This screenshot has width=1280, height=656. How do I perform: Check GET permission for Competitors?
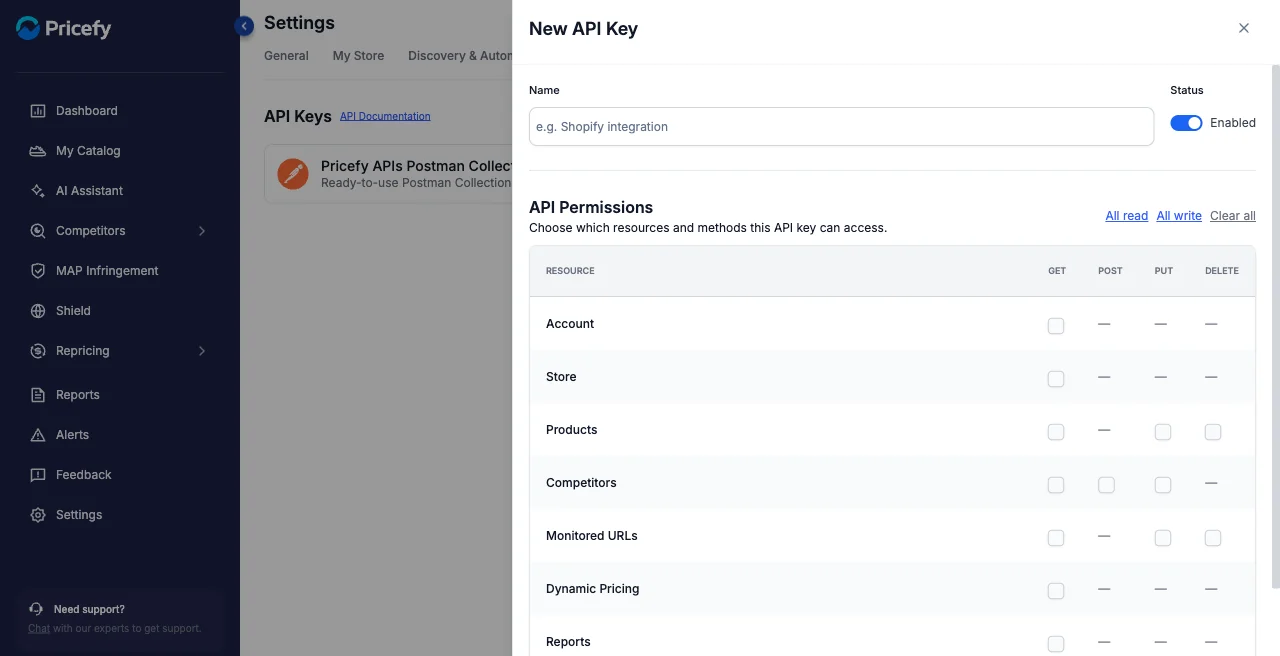click(x=1056, y=485)
